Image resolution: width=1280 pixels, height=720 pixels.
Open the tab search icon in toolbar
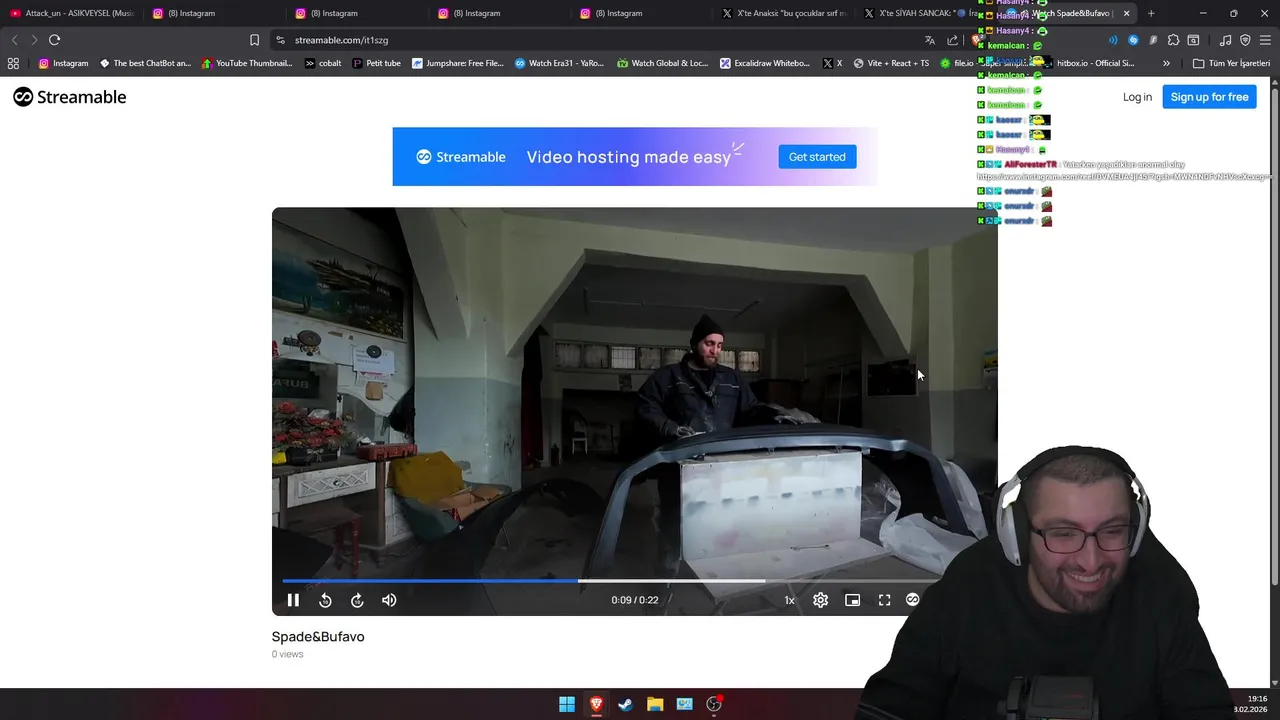click(1193, 40)
